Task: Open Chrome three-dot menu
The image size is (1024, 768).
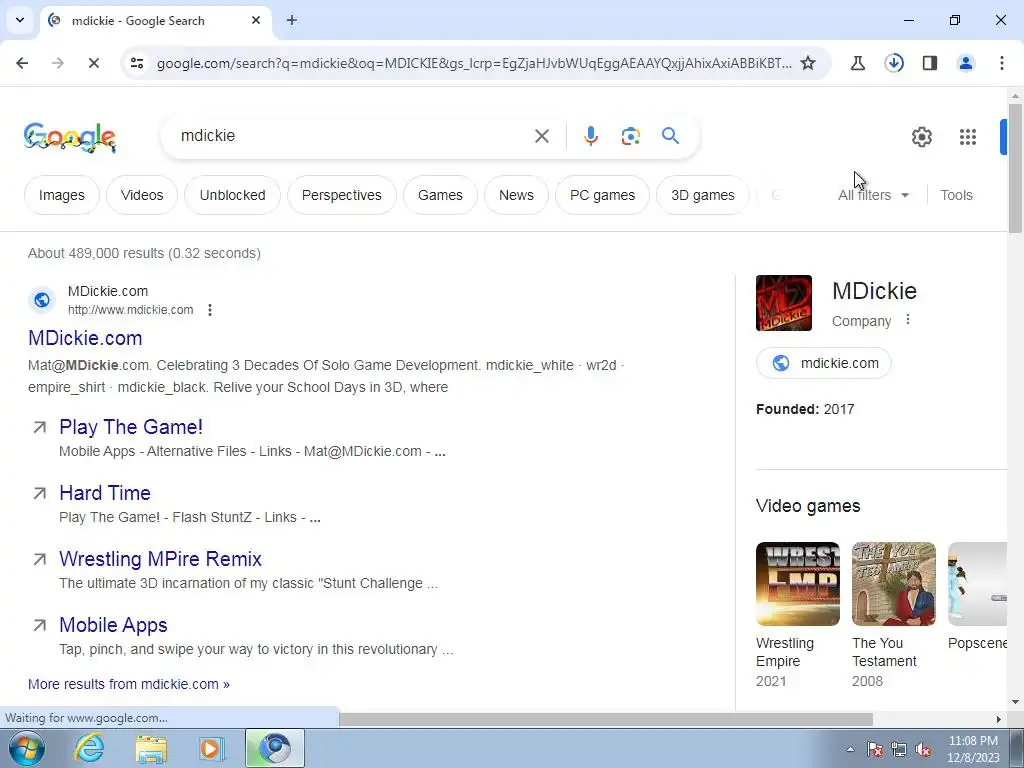Action: (1002, 63)
